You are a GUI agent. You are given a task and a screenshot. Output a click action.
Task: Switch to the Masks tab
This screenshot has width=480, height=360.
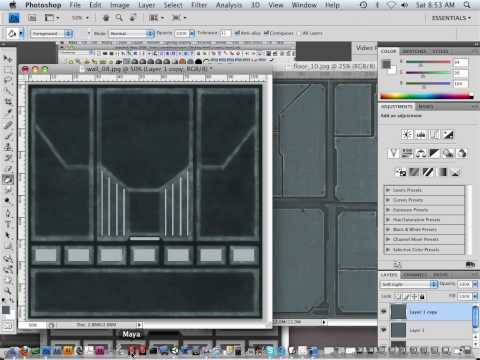click(425, 107)
